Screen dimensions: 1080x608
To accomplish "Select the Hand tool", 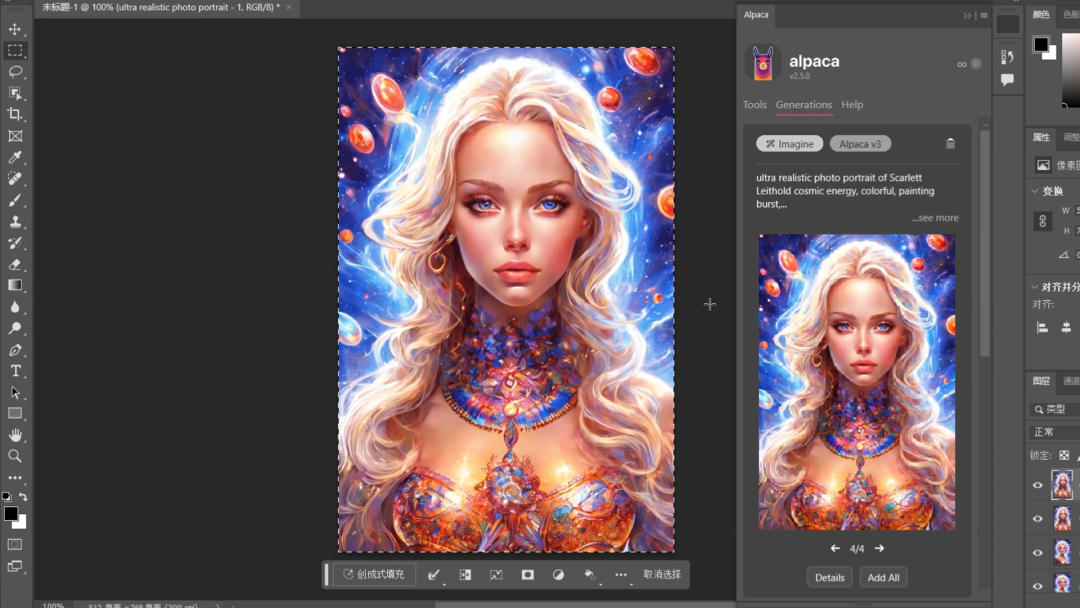I will (15, 435).
